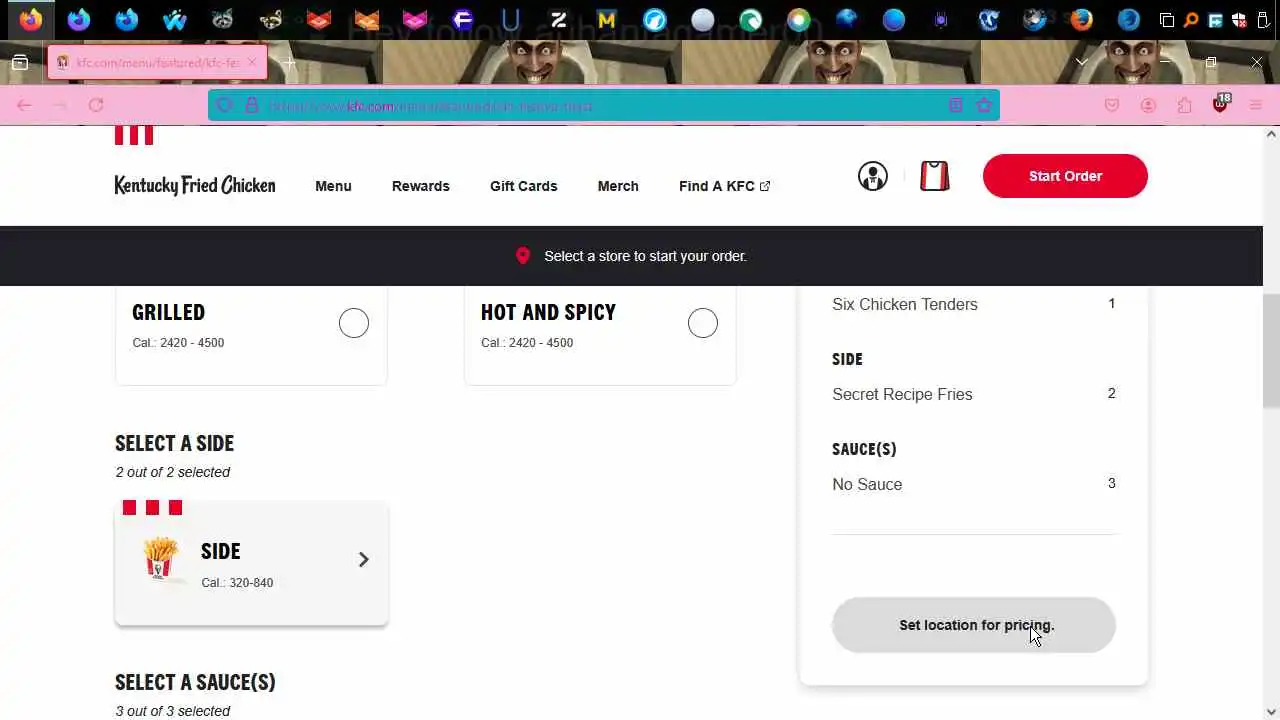Select the Hot and Spicy radio option
Viewport: 1280px width, 720px height.
pos(703,323)
